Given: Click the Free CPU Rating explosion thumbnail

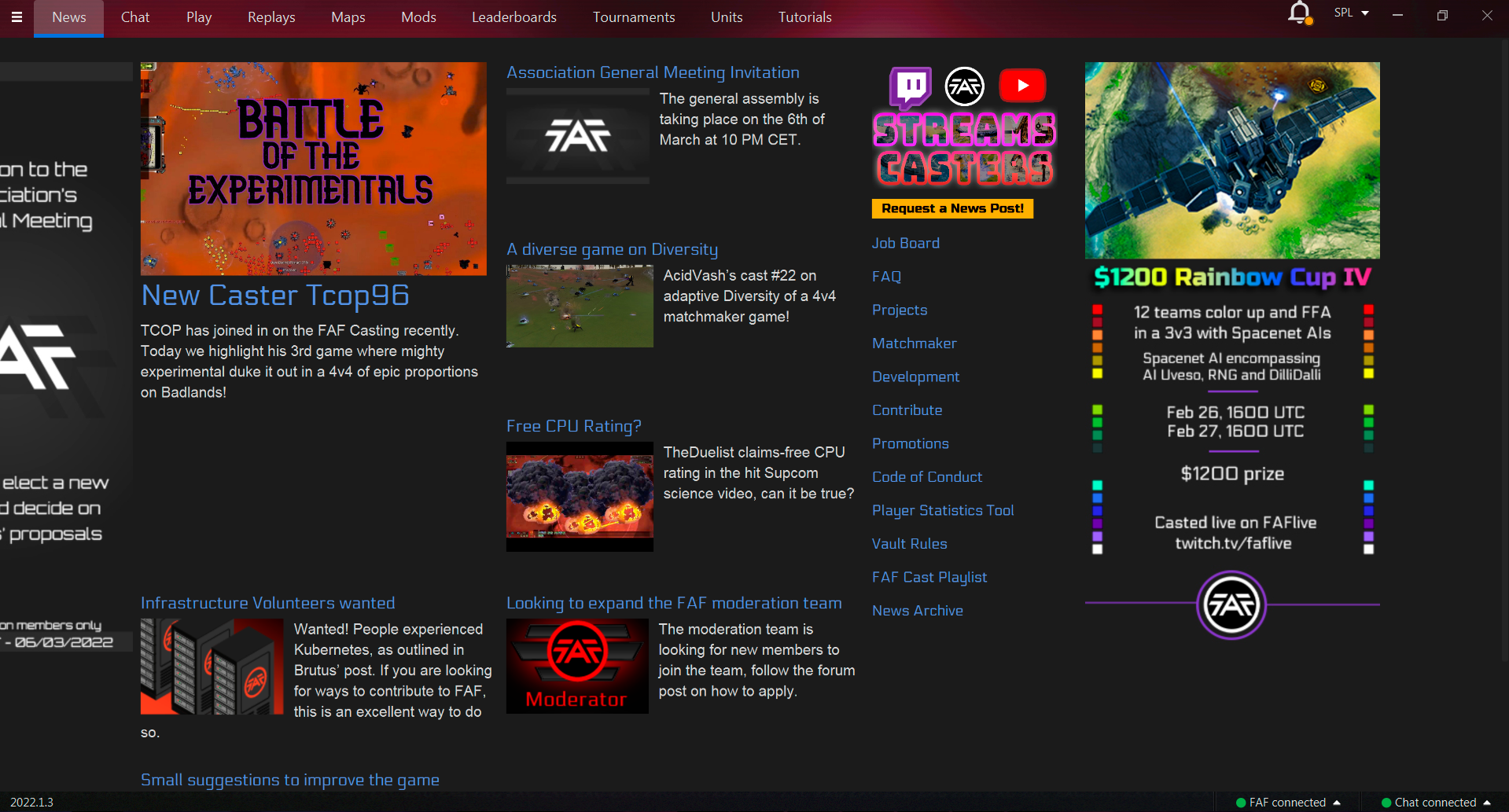Looking at the screenshot, I should pos(580,497).
